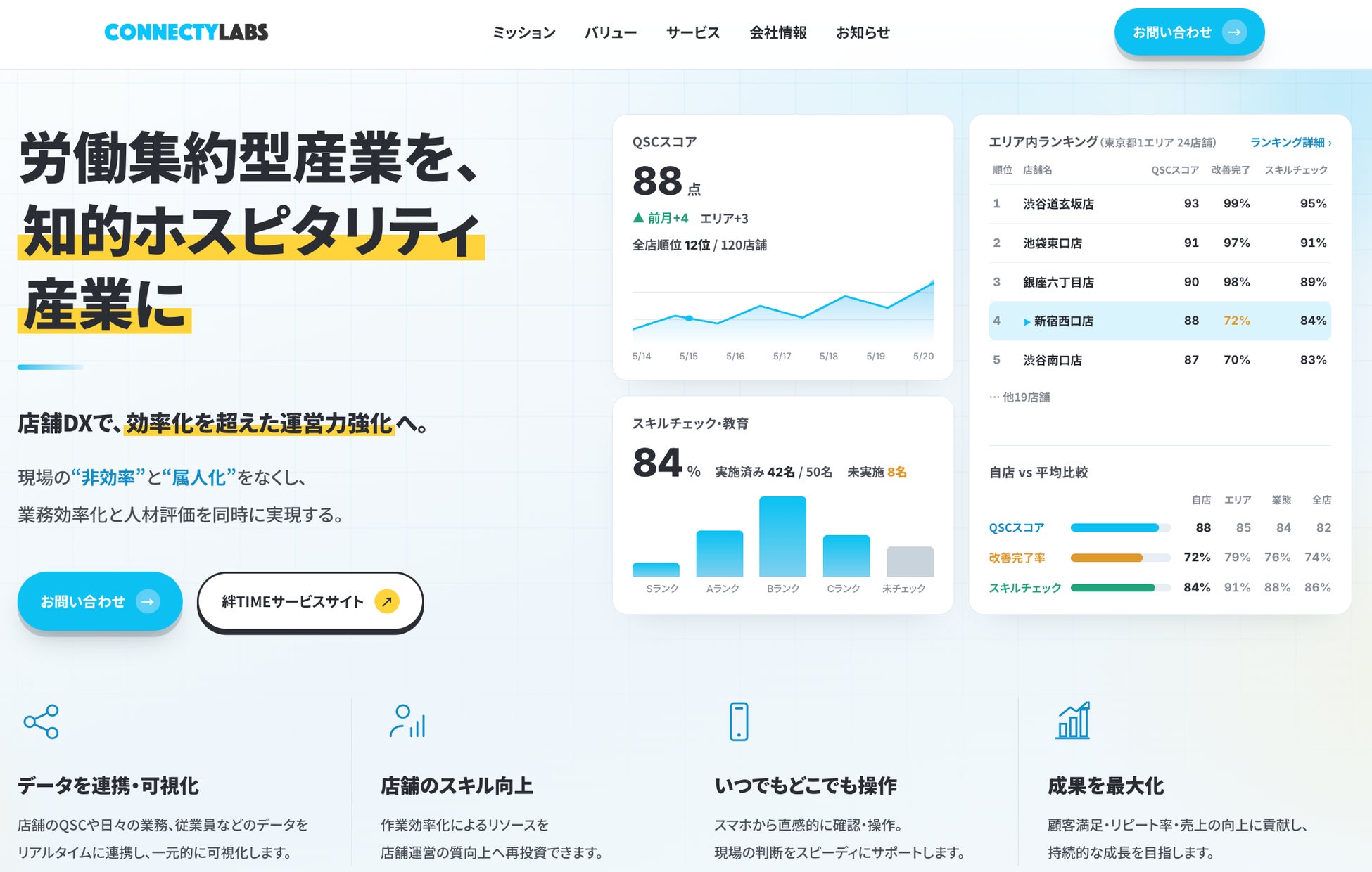Open the ランキング詳細 link
This screenshot has width=1372, height=872.
tap(1290, 142)
